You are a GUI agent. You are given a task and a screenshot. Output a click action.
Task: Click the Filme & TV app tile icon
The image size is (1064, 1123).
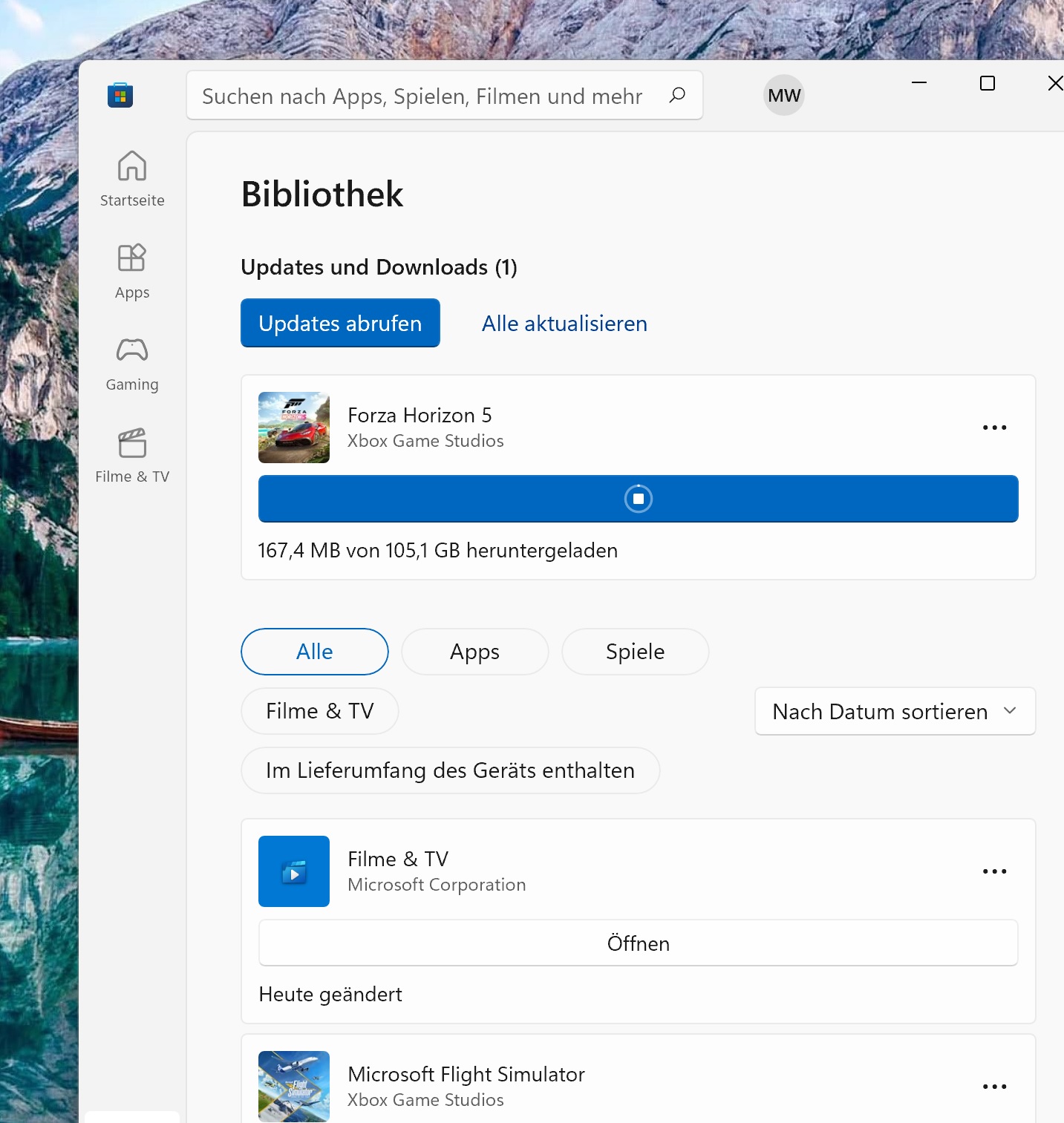tap(294, 871)
